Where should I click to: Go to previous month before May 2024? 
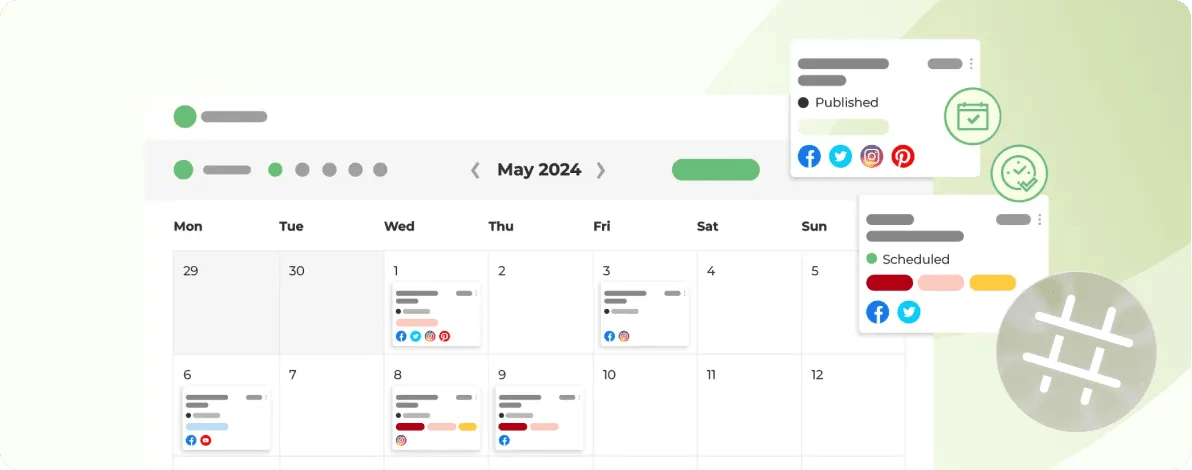tap(475, 170)
